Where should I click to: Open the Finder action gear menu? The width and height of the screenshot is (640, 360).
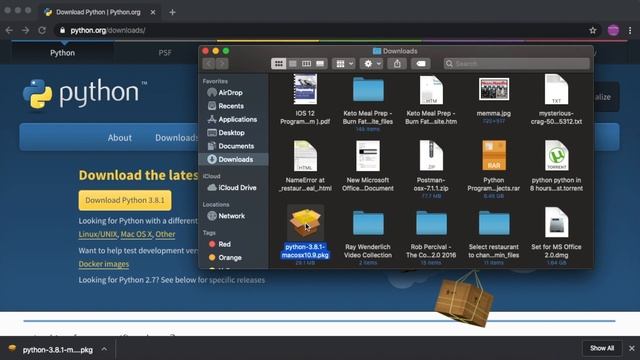coord(371,64)
